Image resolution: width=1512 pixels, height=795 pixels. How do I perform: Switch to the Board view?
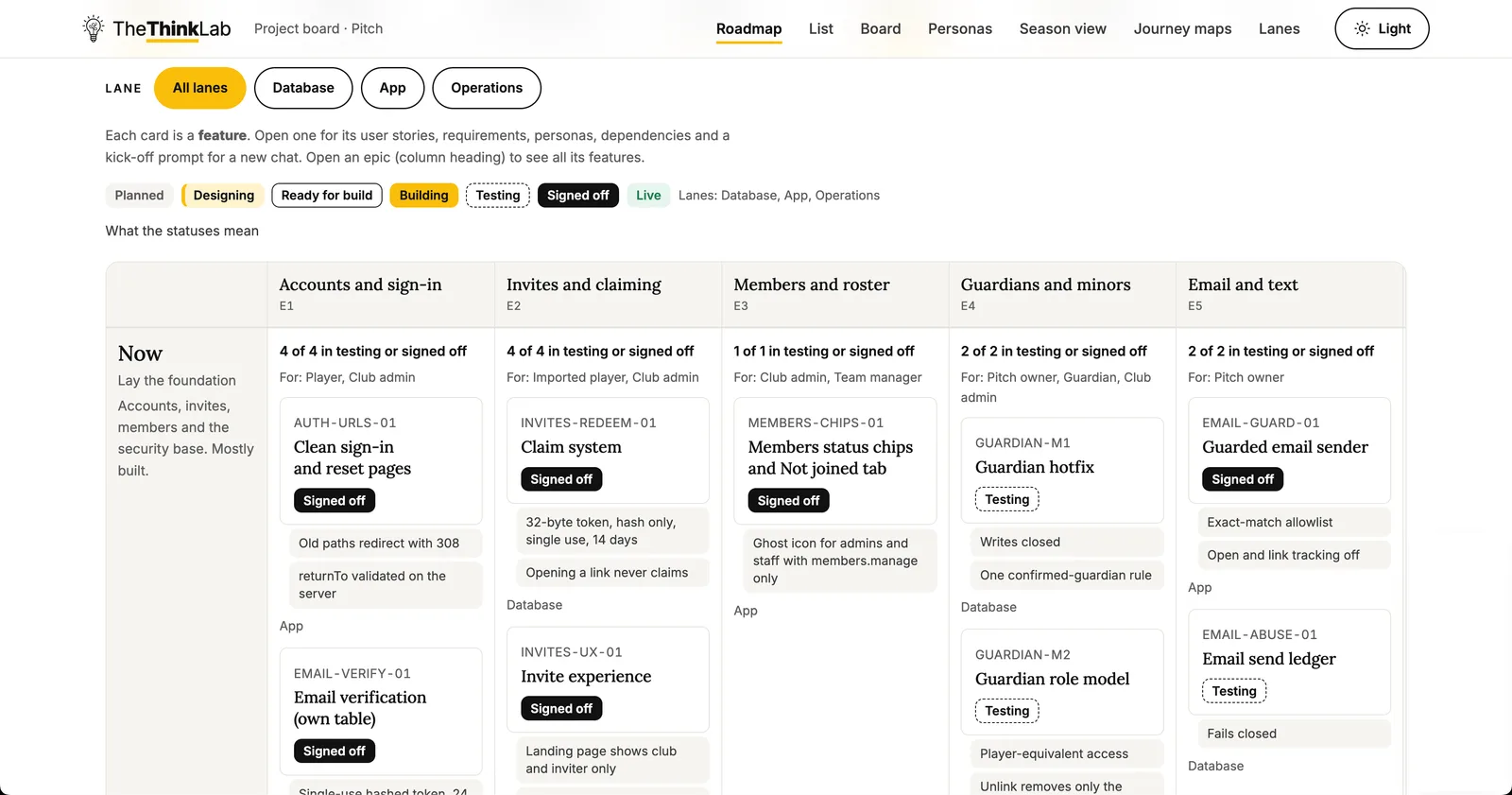(x=880, y=29)
